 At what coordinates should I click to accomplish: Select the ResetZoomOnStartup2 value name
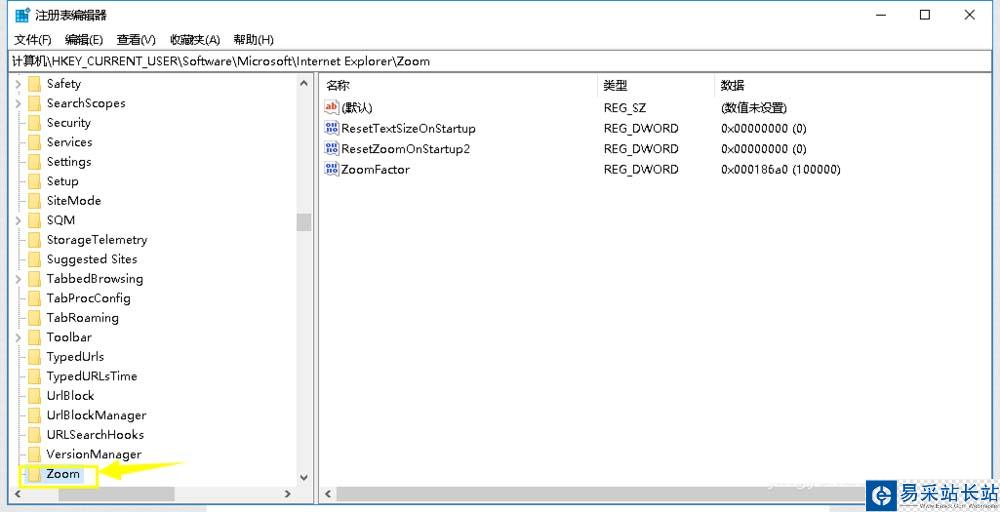pos(406,149)
